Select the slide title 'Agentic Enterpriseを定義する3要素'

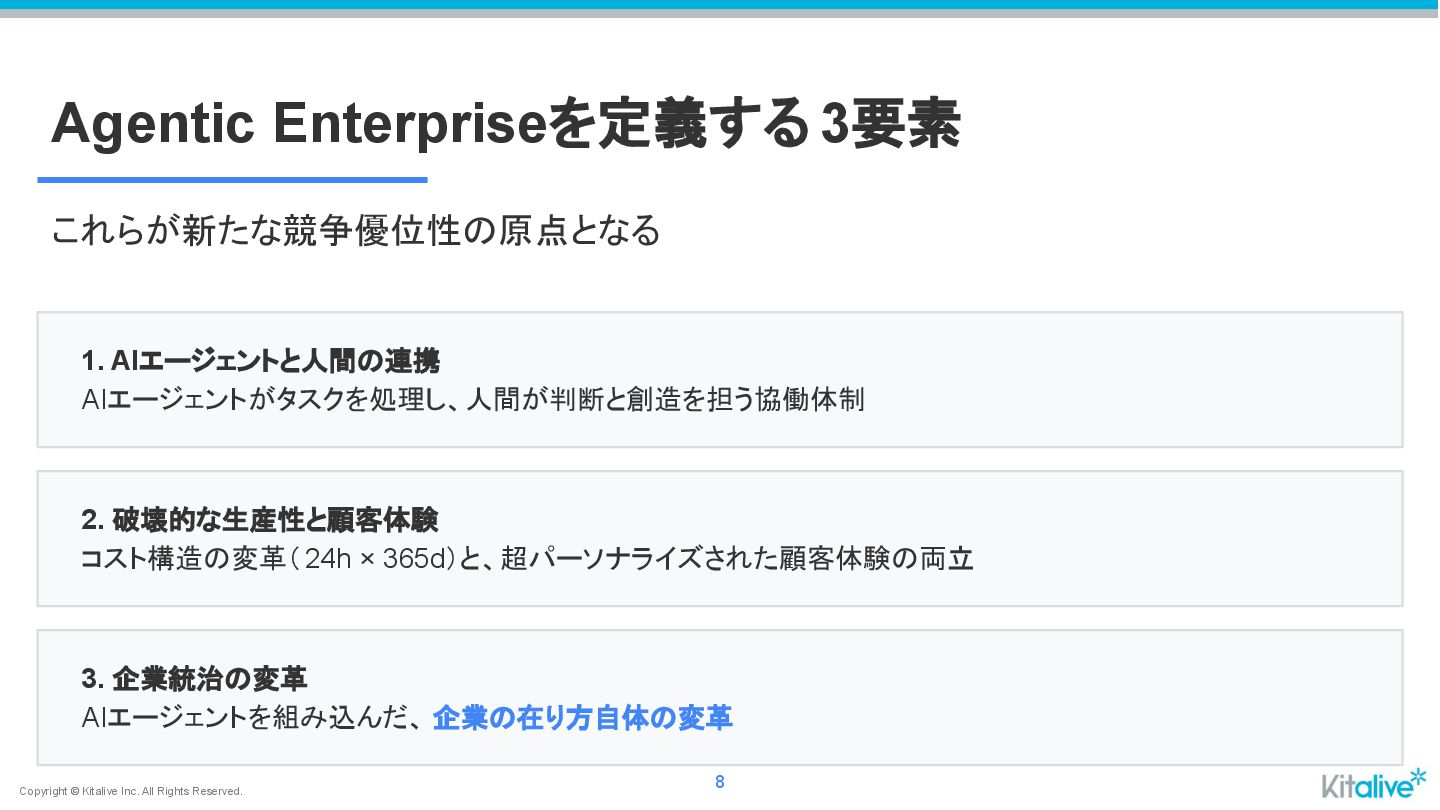pyautogui.click(x=505, y=124)
